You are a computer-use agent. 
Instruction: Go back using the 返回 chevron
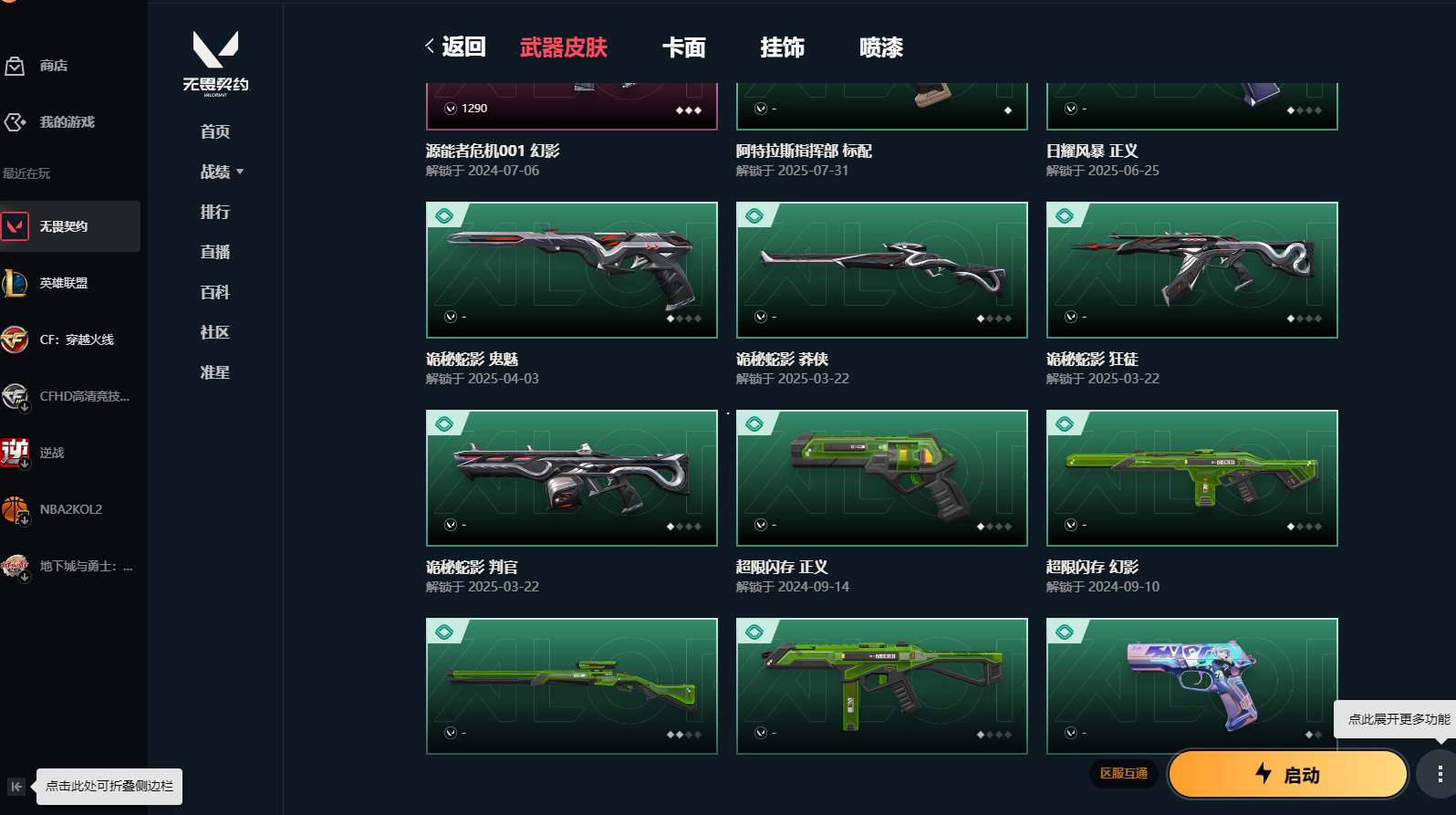click(x=455, y=47)
